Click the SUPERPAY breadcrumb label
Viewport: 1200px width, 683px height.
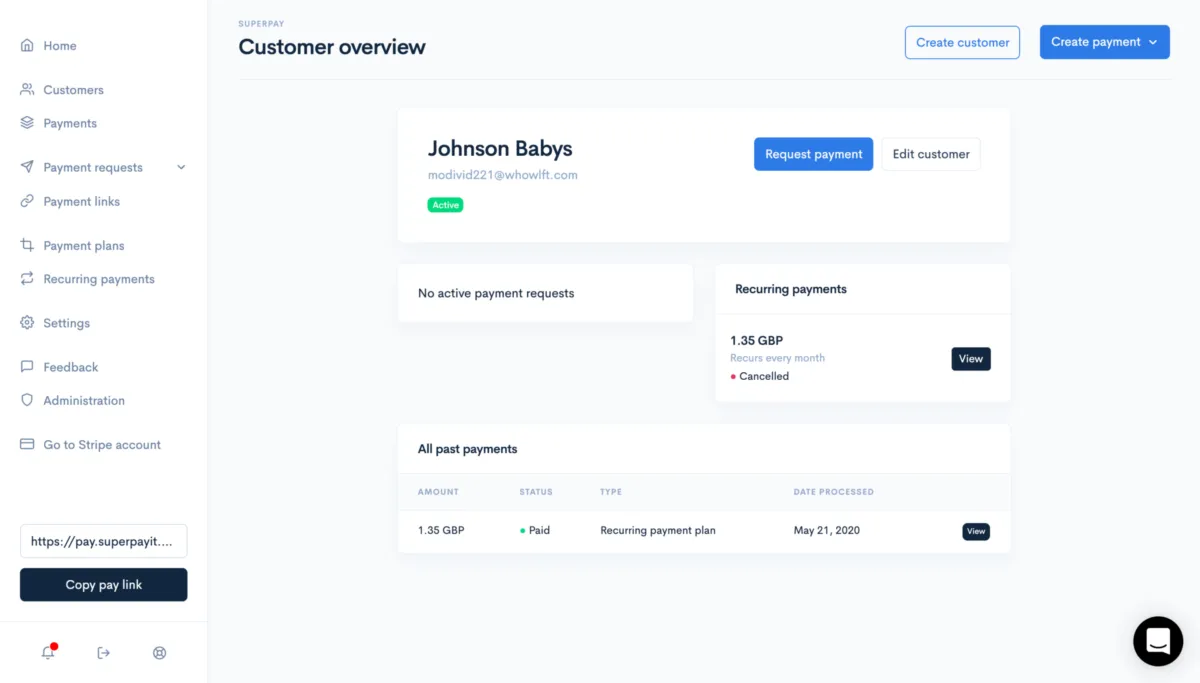click(x=261, y=23)
